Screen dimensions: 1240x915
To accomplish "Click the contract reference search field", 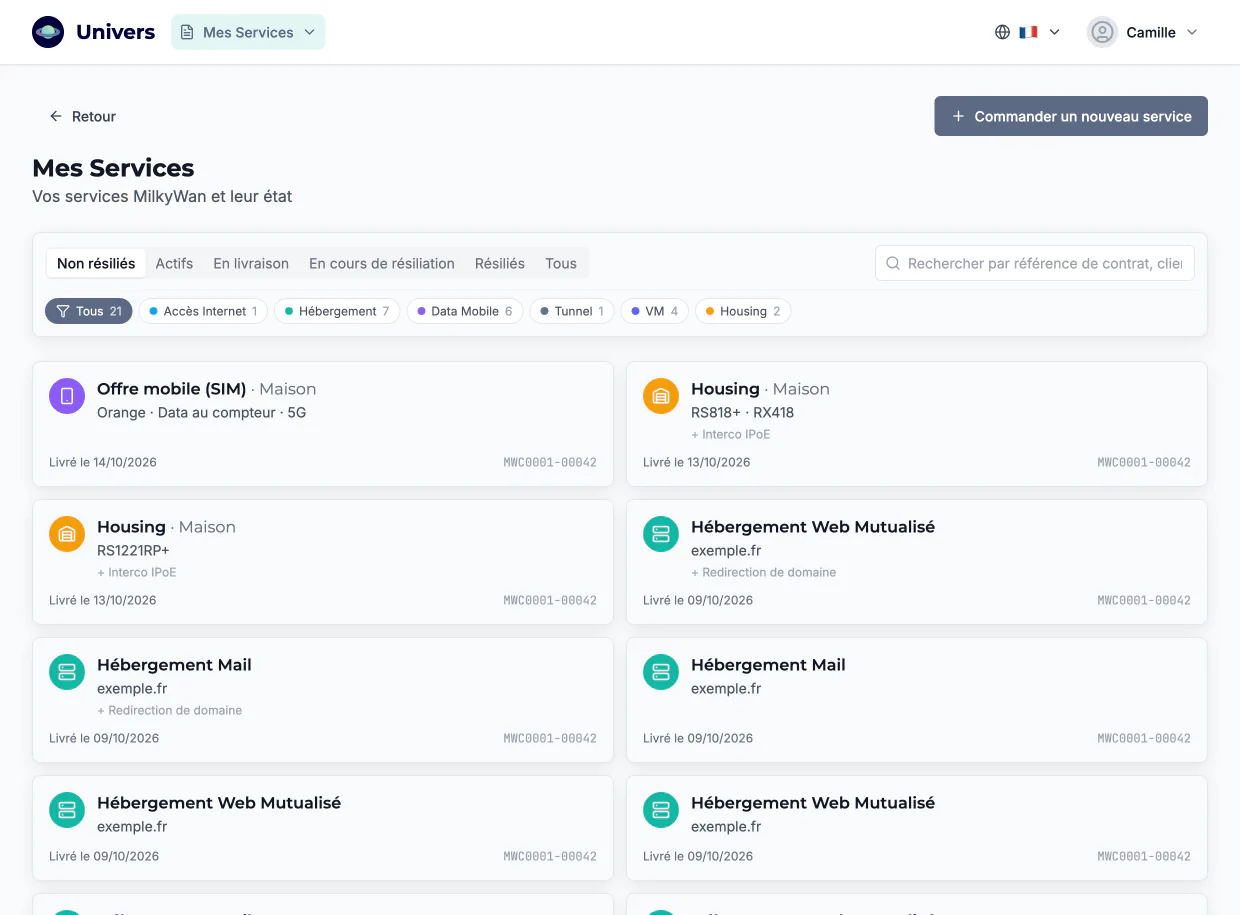I will click(x=1034, y=263).
